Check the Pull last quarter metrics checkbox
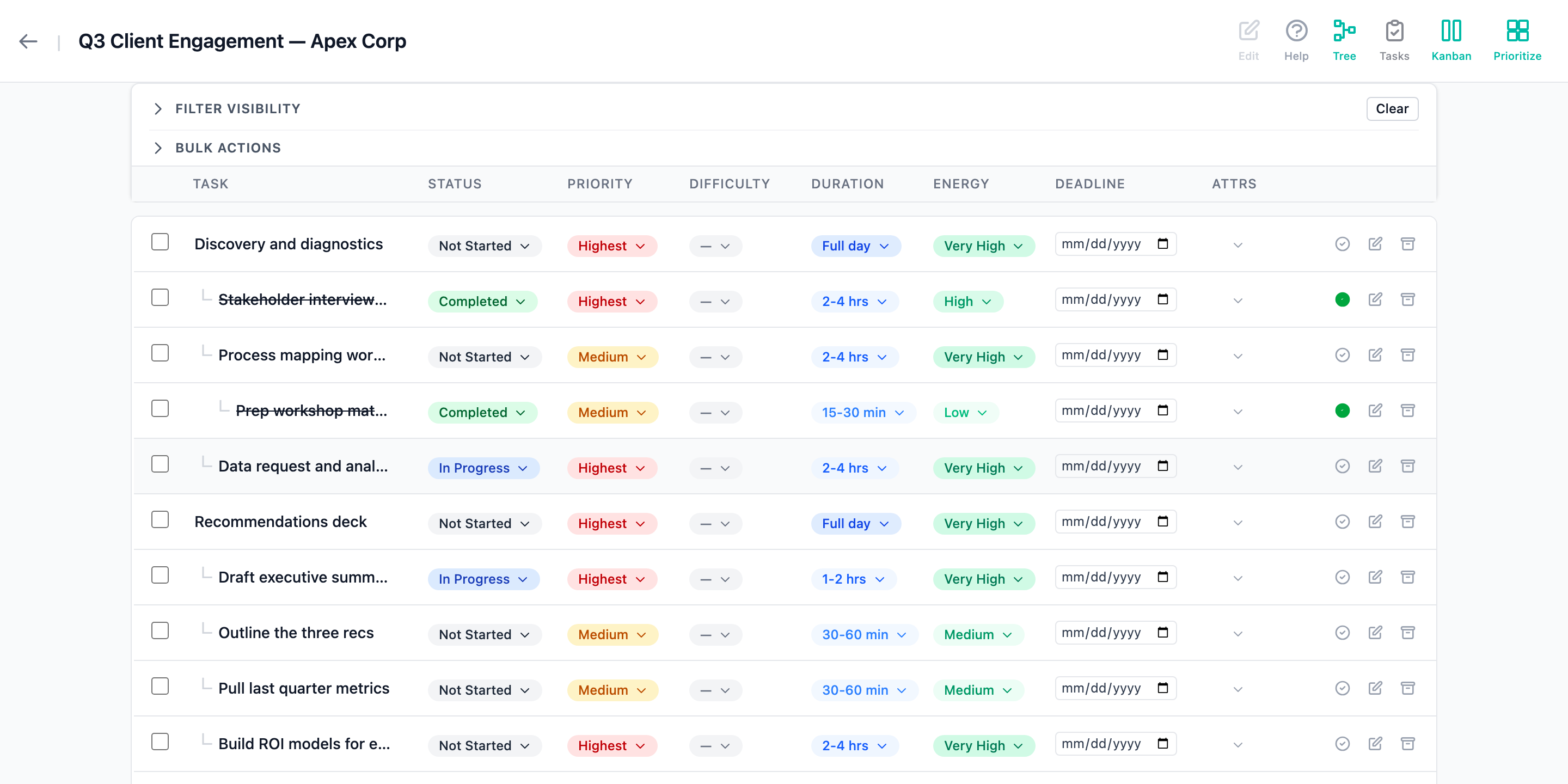Viewport: 1568px width, 784px height. click(x=160, y=686)
